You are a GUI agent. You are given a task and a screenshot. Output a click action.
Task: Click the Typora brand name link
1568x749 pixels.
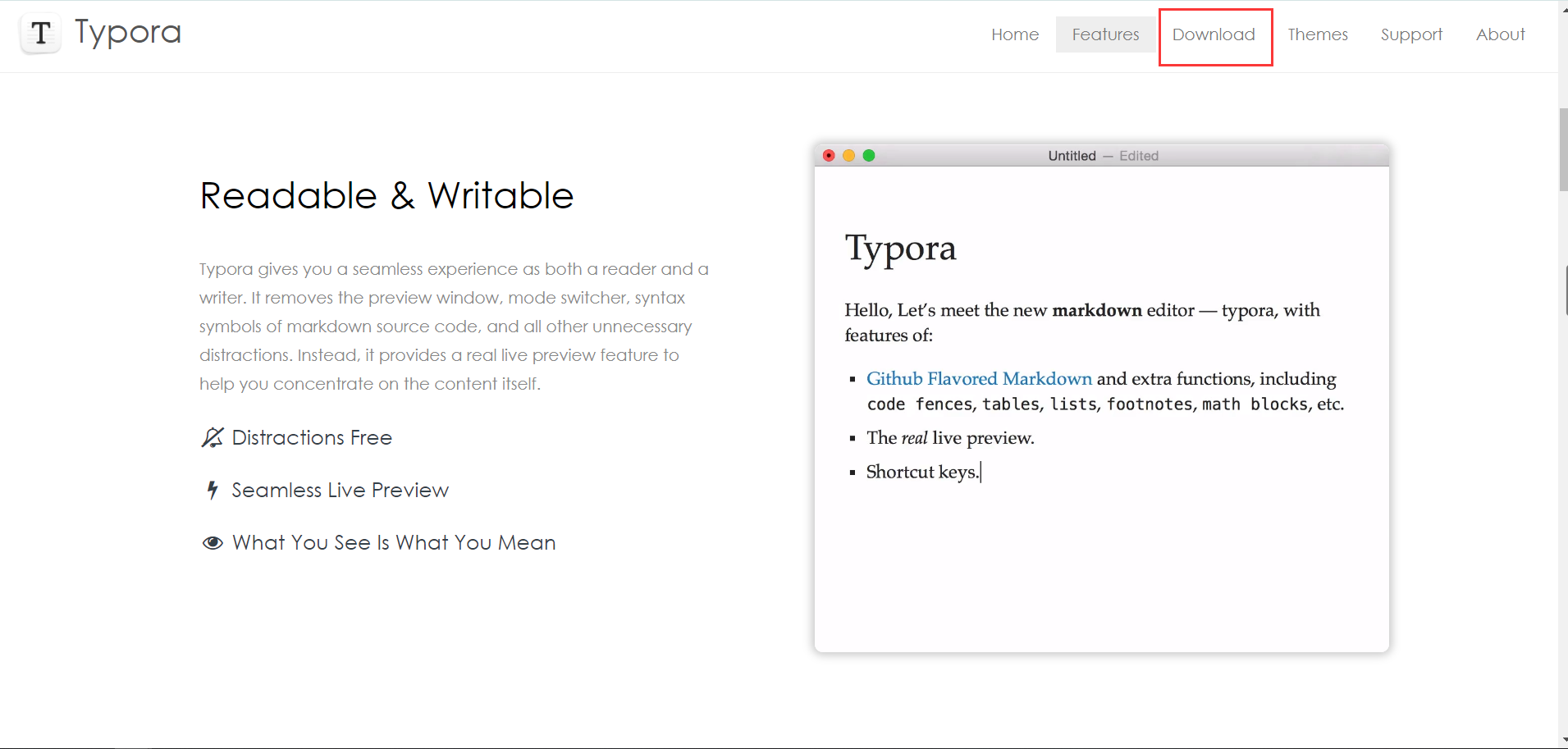pyautogui.click(x=128, y=33)
